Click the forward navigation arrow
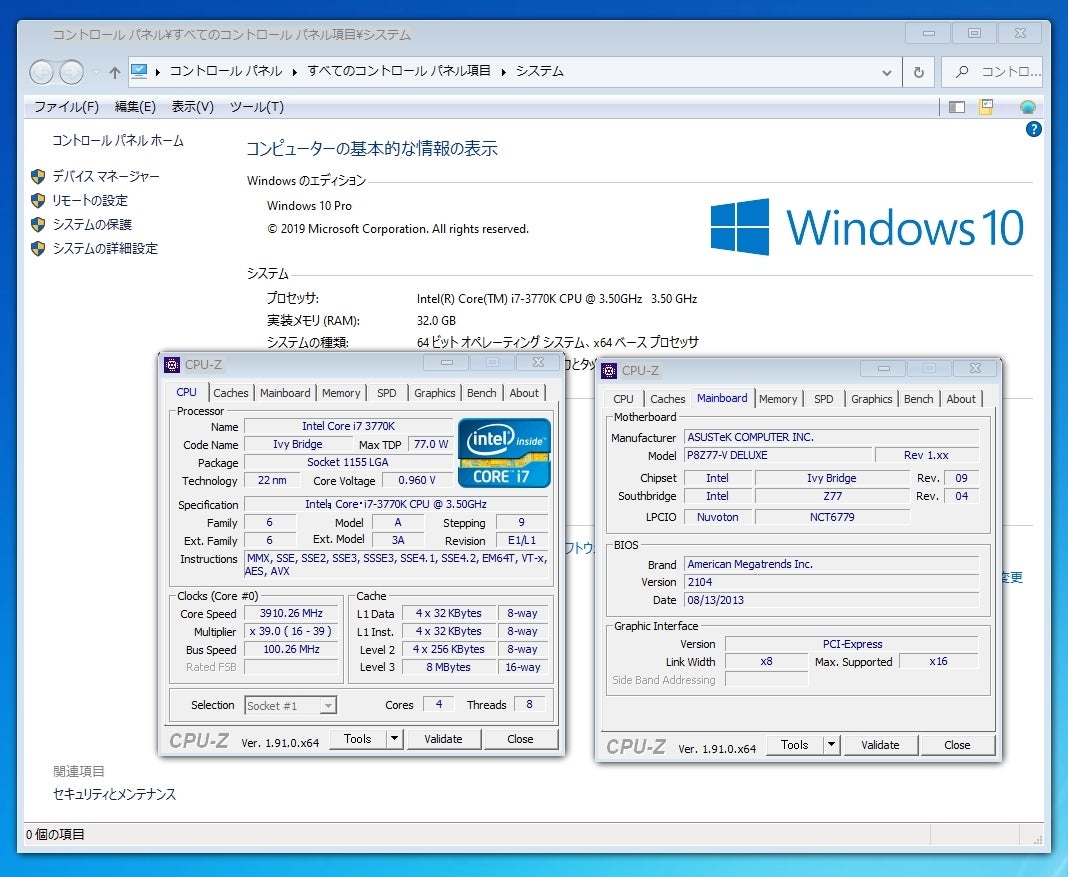This screenshot has height=877, width=1068. pos(72,71)
